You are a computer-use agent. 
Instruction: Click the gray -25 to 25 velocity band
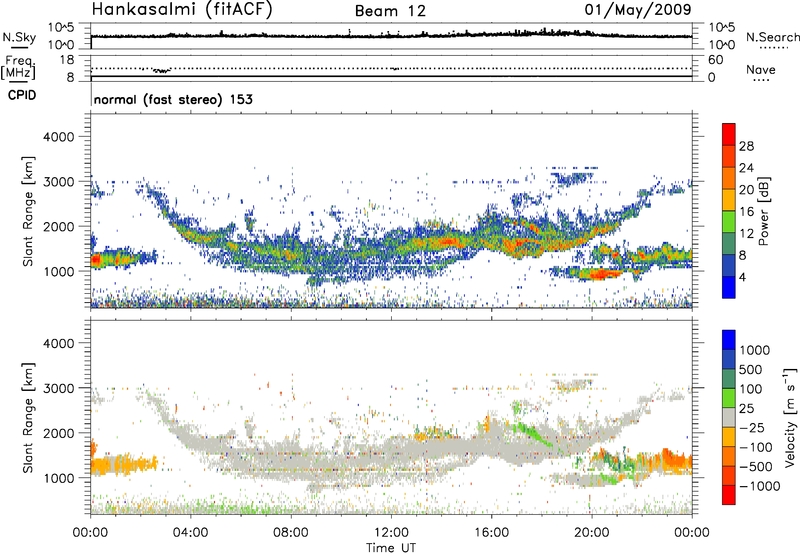729,418
